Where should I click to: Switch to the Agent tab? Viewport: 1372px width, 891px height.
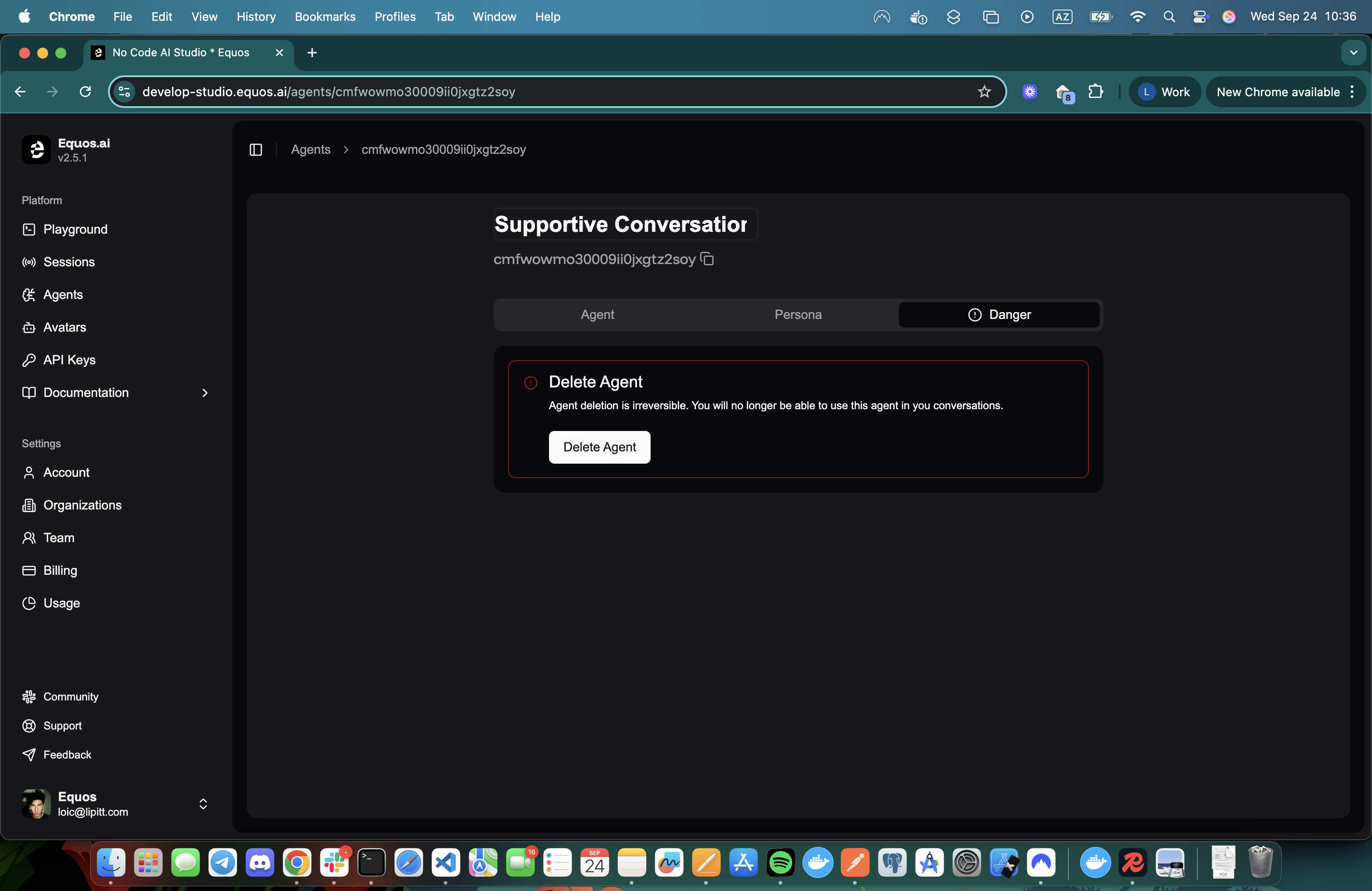[597, 315]
